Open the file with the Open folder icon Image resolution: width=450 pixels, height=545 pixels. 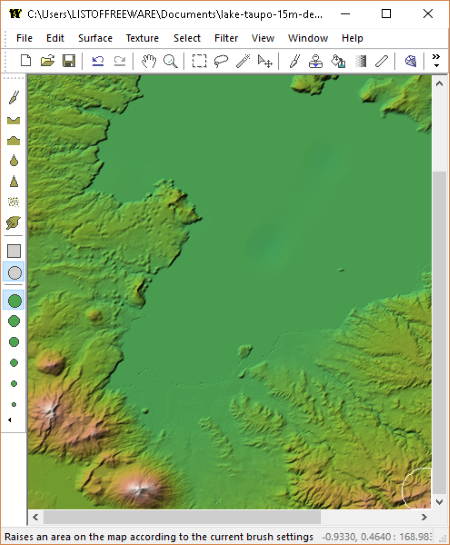(47, 61)
